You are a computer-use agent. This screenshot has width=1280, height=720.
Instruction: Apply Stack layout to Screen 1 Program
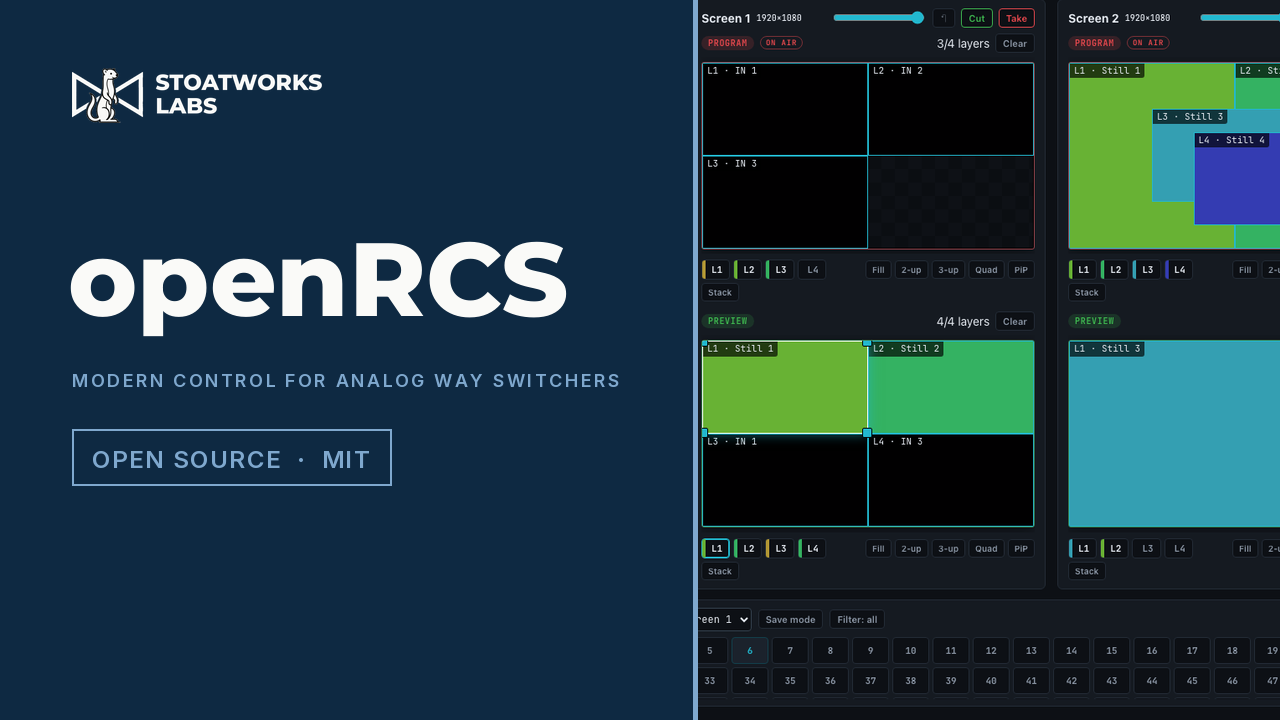click(x=720, y=293)
